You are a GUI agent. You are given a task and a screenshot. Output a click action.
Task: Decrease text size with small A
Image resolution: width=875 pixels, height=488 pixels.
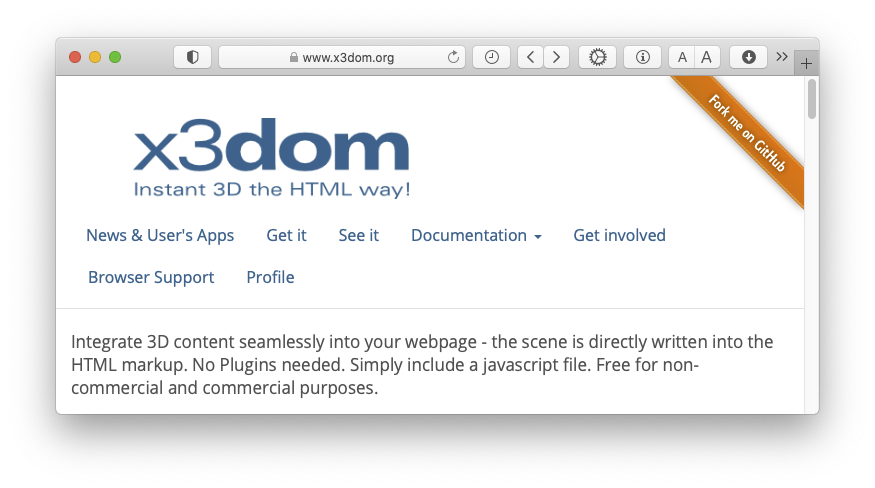[x=682, y=57]
